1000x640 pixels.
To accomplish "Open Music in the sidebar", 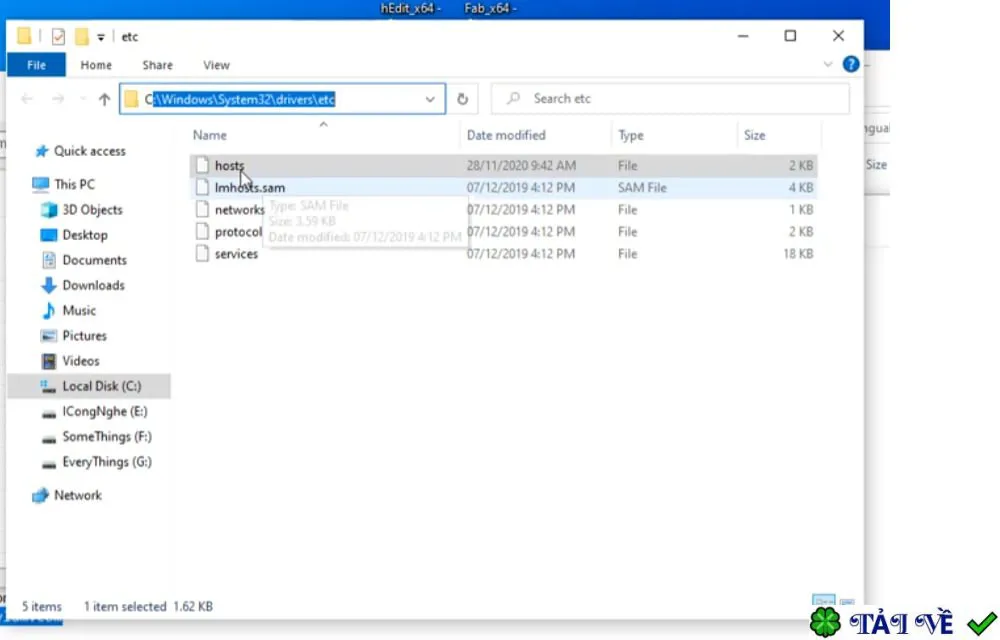I will tap(79, 310).
